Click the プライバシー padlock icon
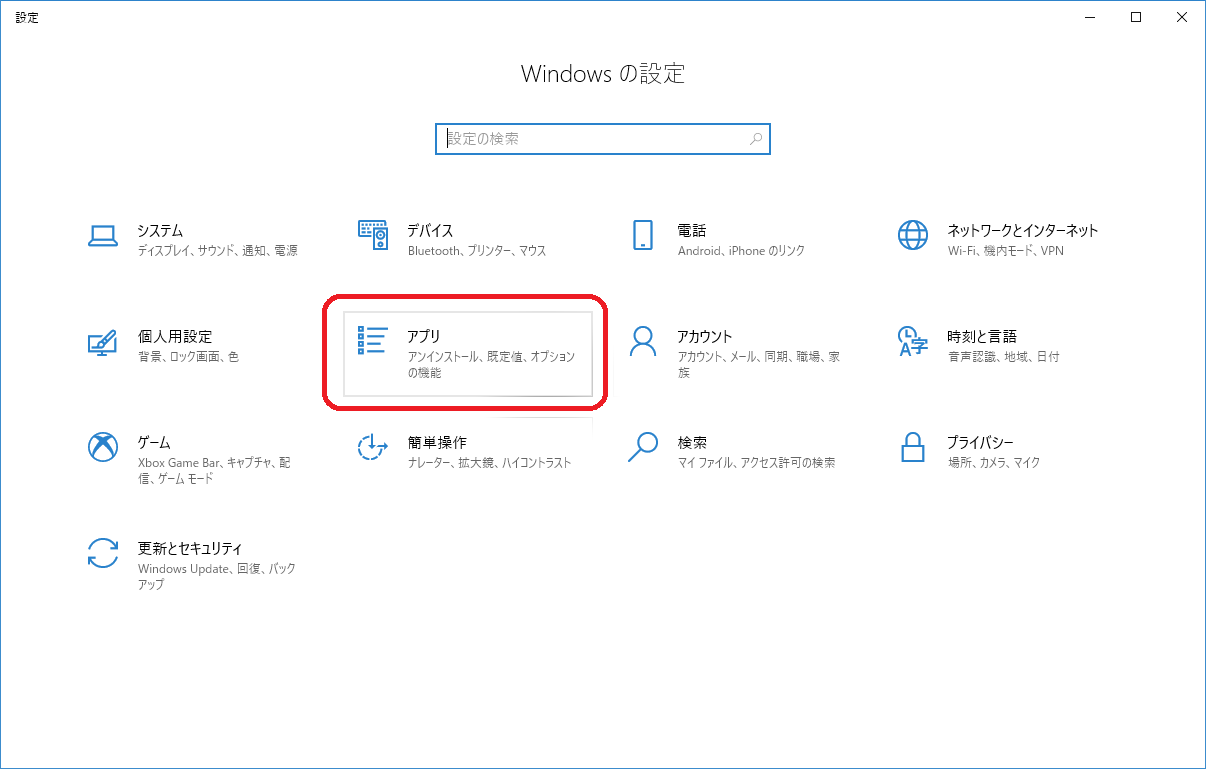Screen dimensions: 1206x769 click(913, 448)
